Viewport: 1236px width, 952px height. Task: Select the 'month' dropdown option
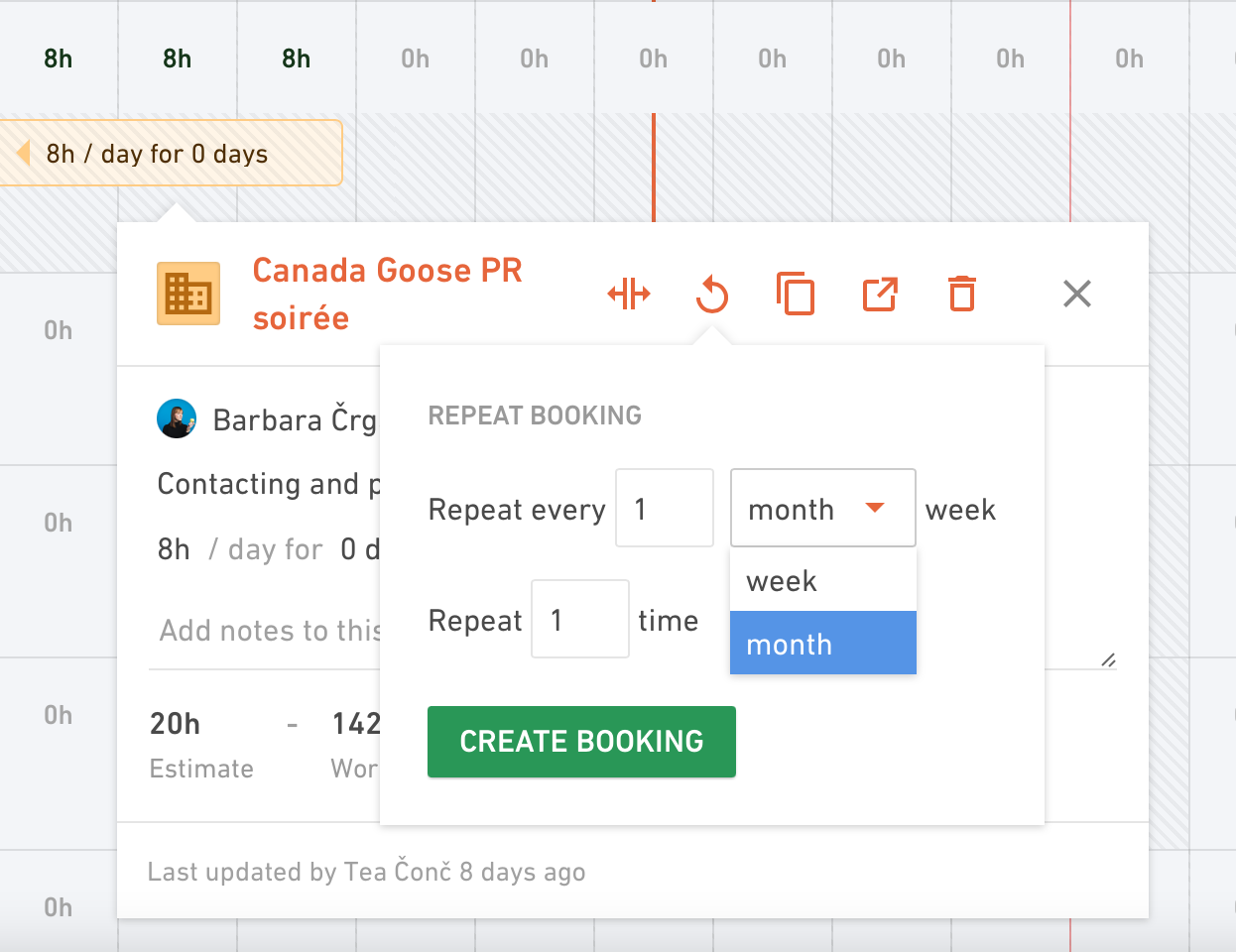(x=823, y=643)
